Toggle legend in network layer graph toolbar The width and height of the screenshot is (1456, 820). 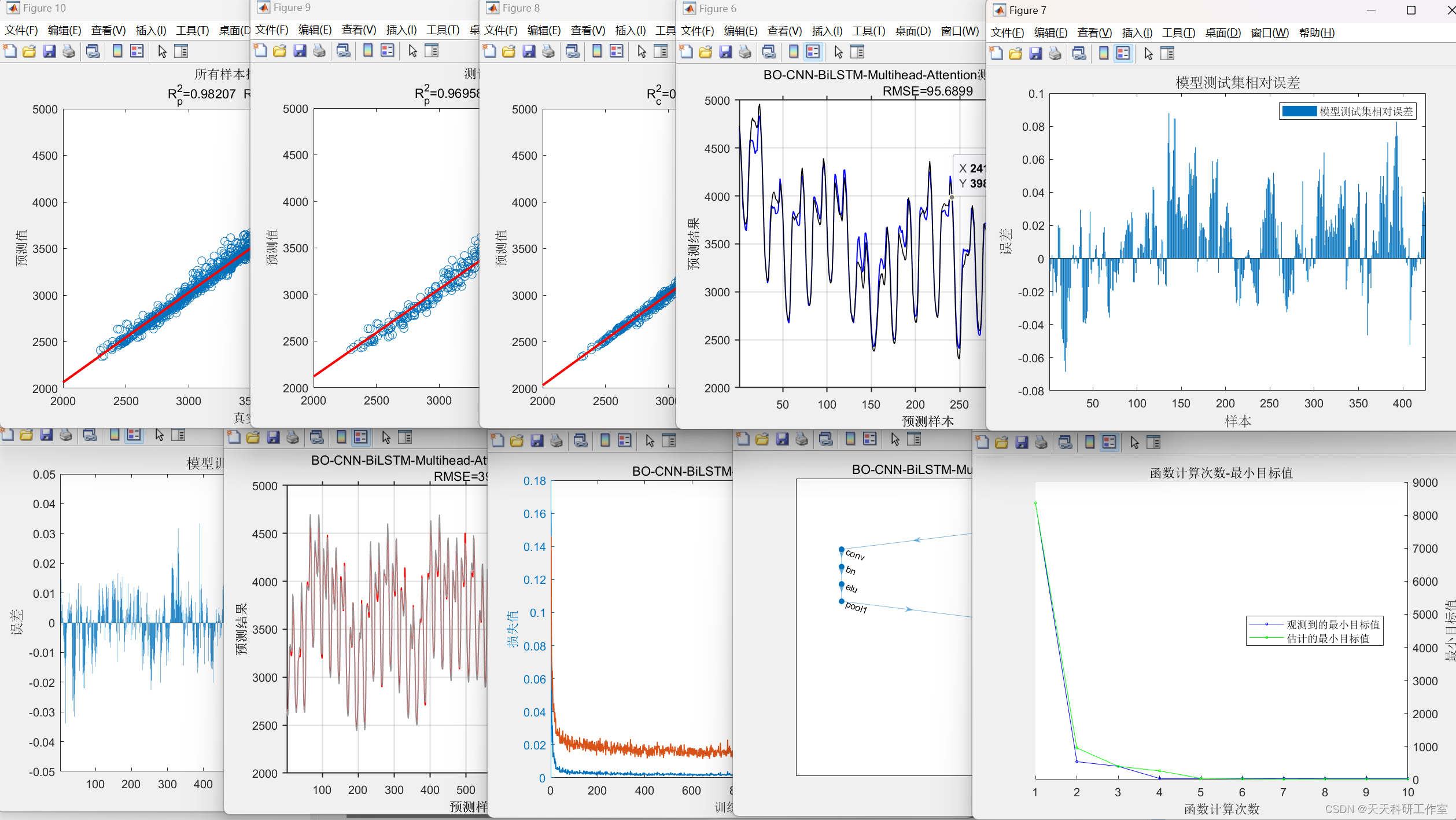point(869,439)
